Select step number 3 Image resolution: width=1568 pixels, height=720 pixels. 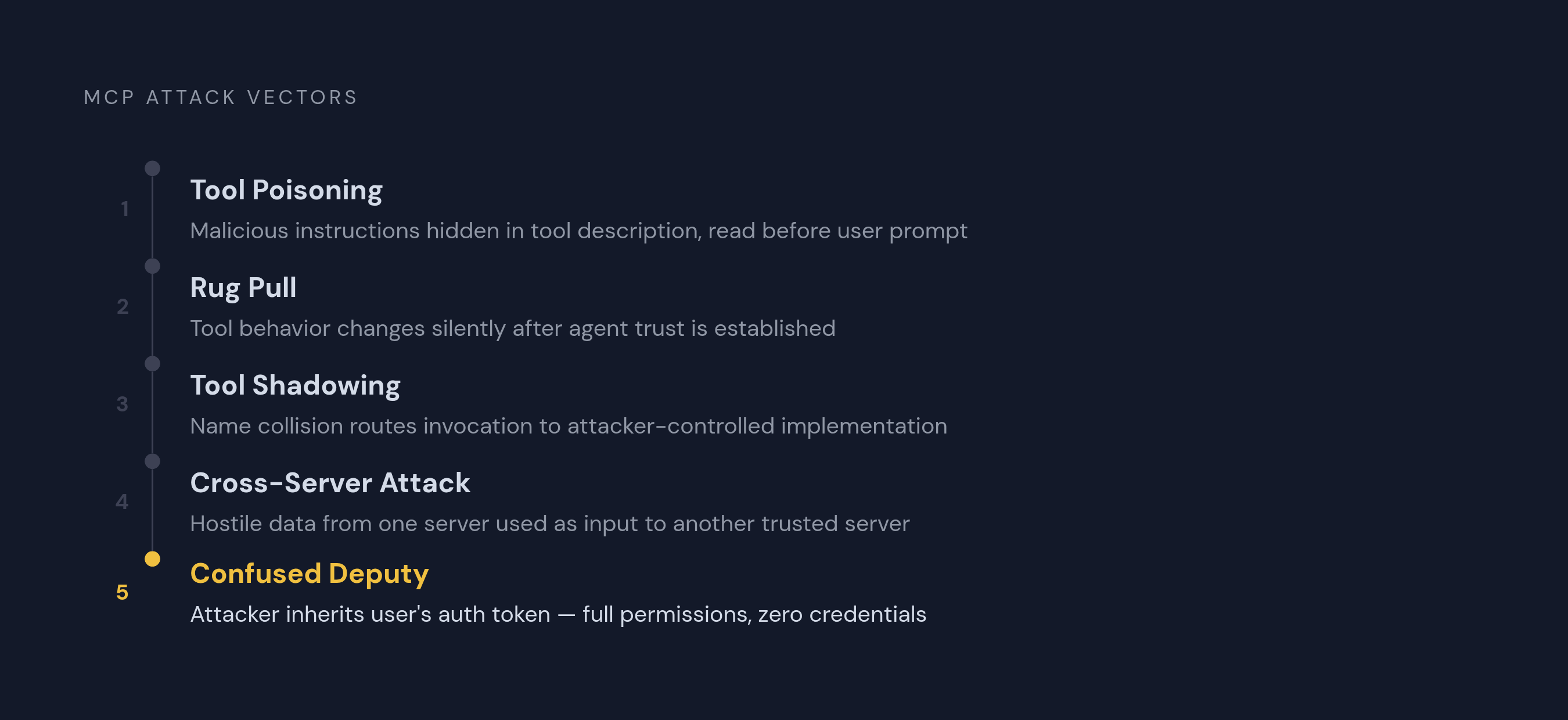[123, 404]
